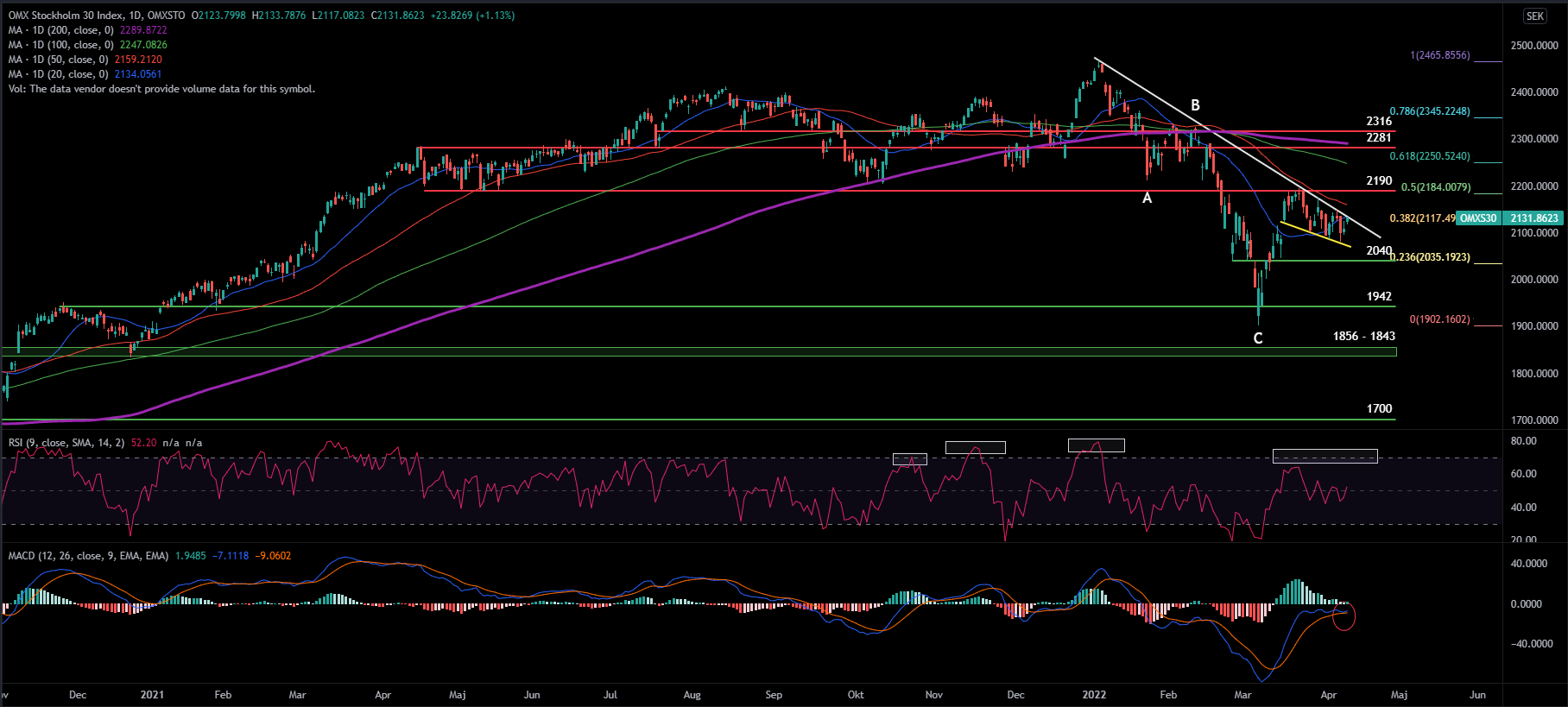Select the wave label A annotation
1568x707 pixels.
point(1147,199)
